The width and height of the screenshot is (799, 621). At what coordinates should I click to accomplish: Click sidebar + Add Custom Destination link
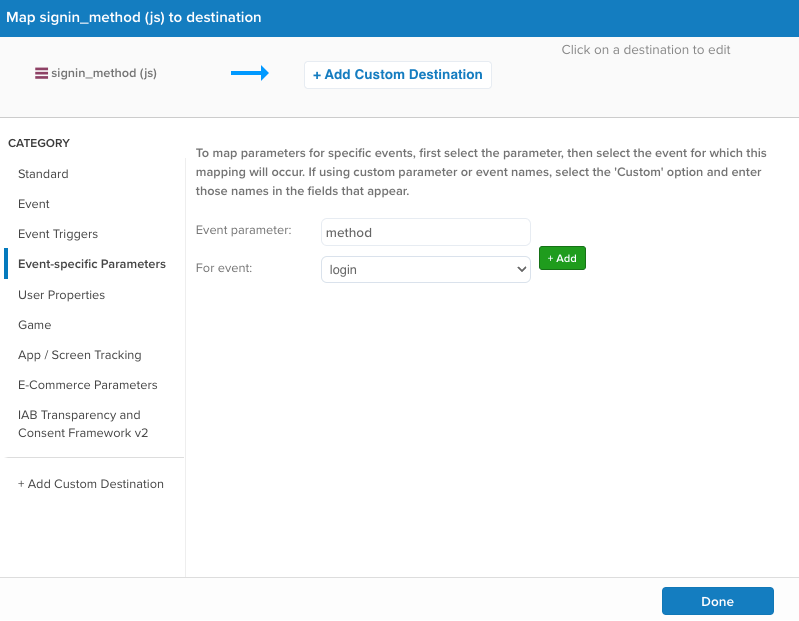click(91, 484)
